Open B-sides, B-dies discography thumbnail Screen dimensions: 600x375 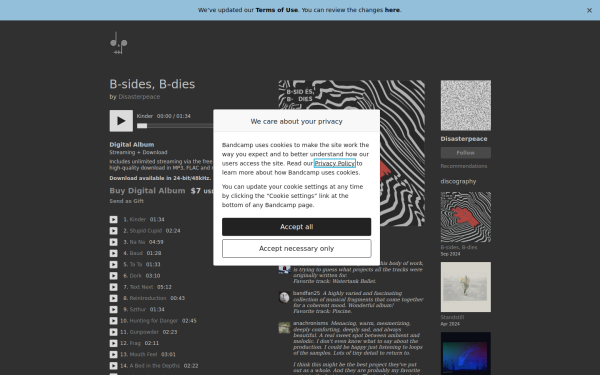click(x=466, y=217)
